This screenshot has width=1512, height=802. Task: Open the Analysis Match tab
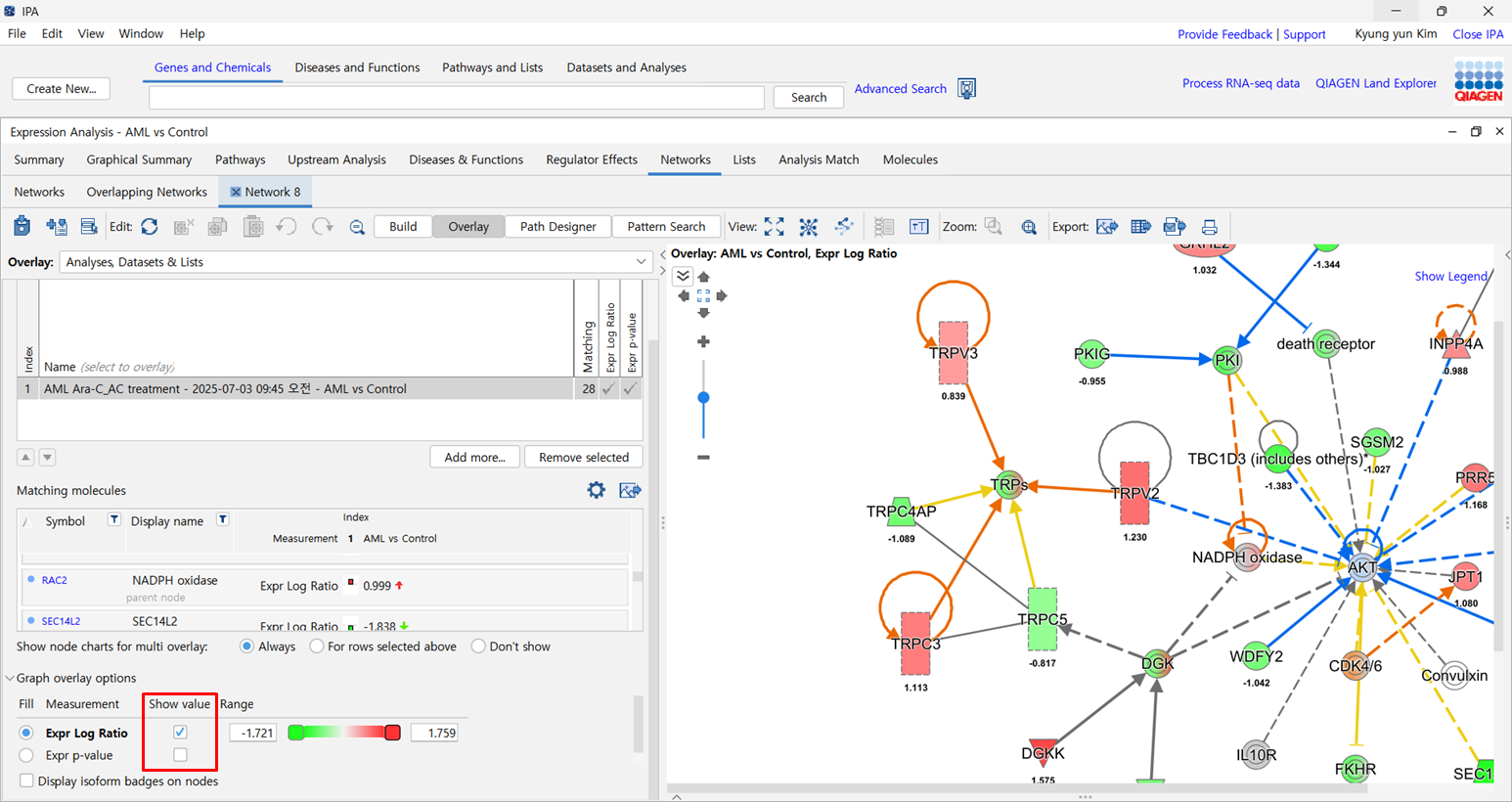pyautogui.click(x=819, y=159)
